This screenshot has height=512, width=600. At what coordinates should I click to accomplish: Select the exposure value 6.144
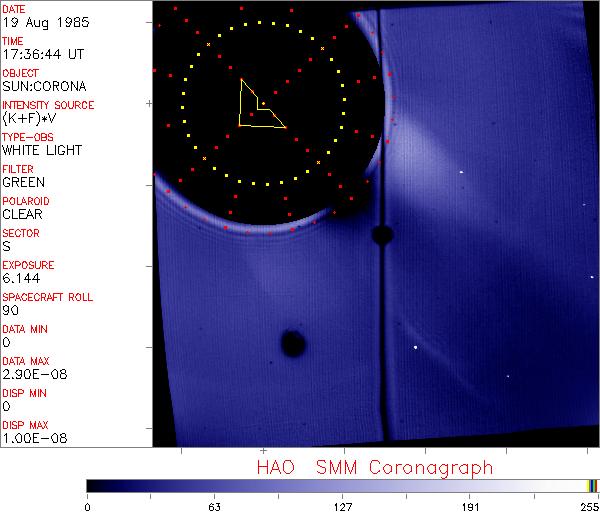click(20, 279)
